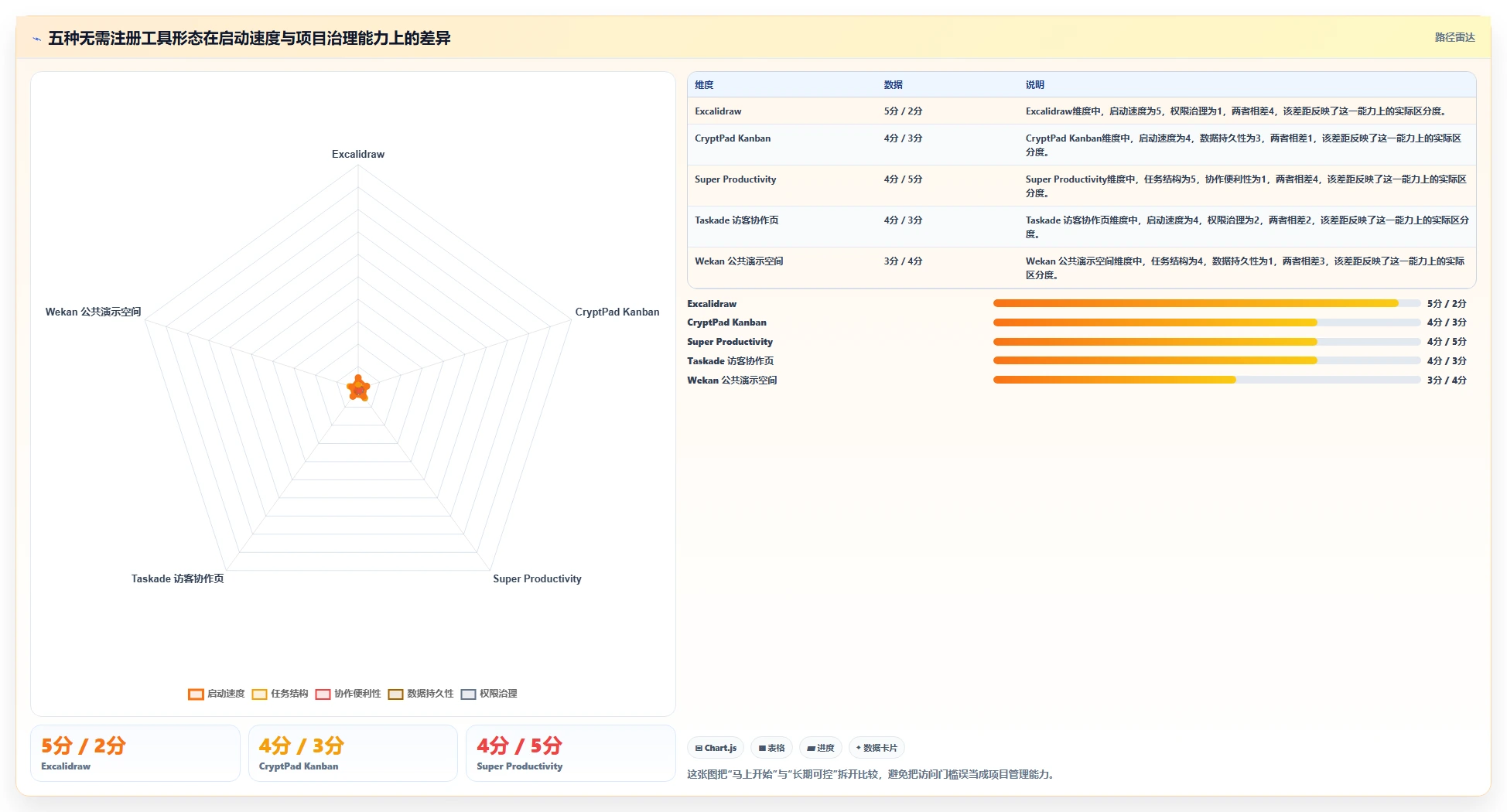Click the CryptPad Kanban table row name

733,138
